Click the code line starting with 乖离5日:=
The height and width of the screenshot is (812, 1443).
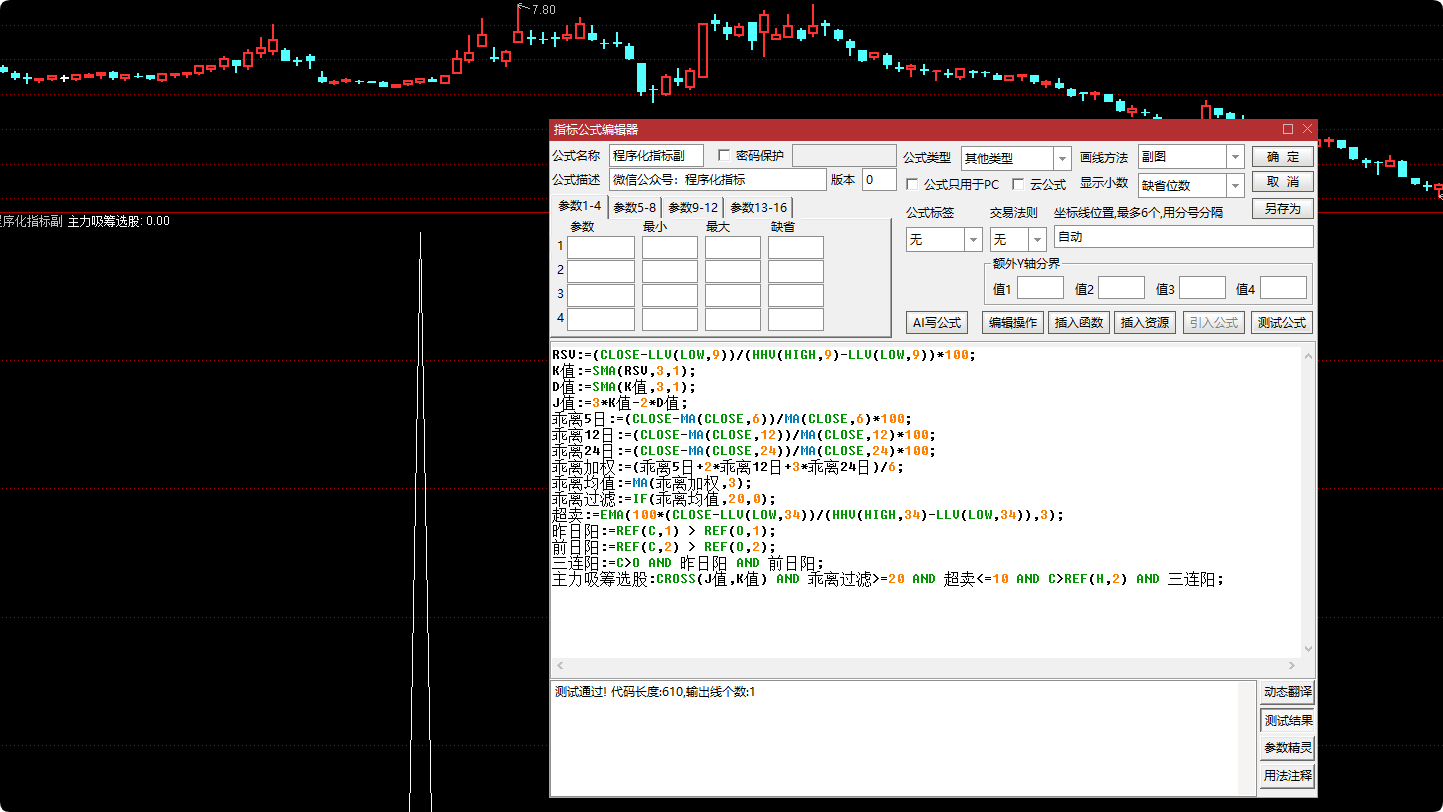pos(733,419)
